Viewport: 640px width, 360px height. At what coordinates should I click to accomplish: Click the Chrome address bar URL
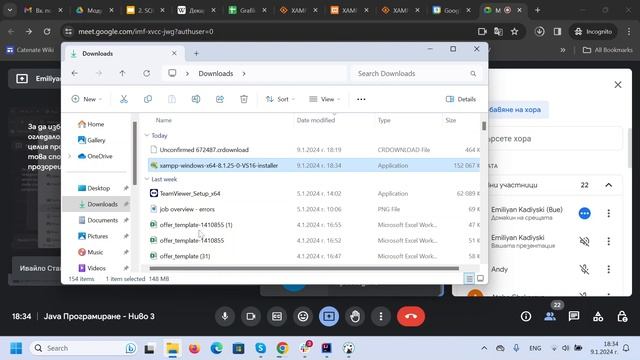(x=146, y=31)
